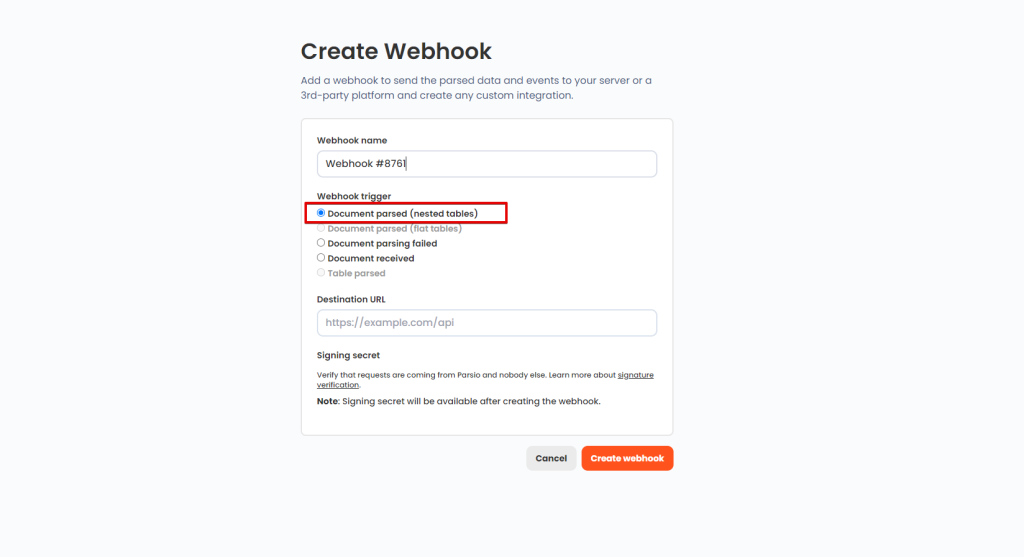The width and height of the screenshot is (1024, 557).
Task: Click the Webhook name input field
Action: [x=486, y=164]
